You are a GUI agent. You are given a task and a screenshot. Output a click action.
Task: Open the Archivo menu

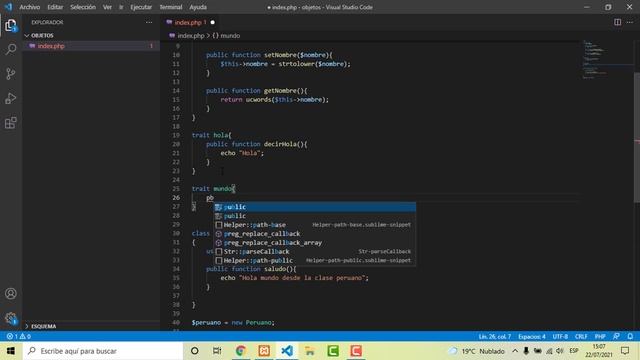pyautogui.click(x=29, y=7)
